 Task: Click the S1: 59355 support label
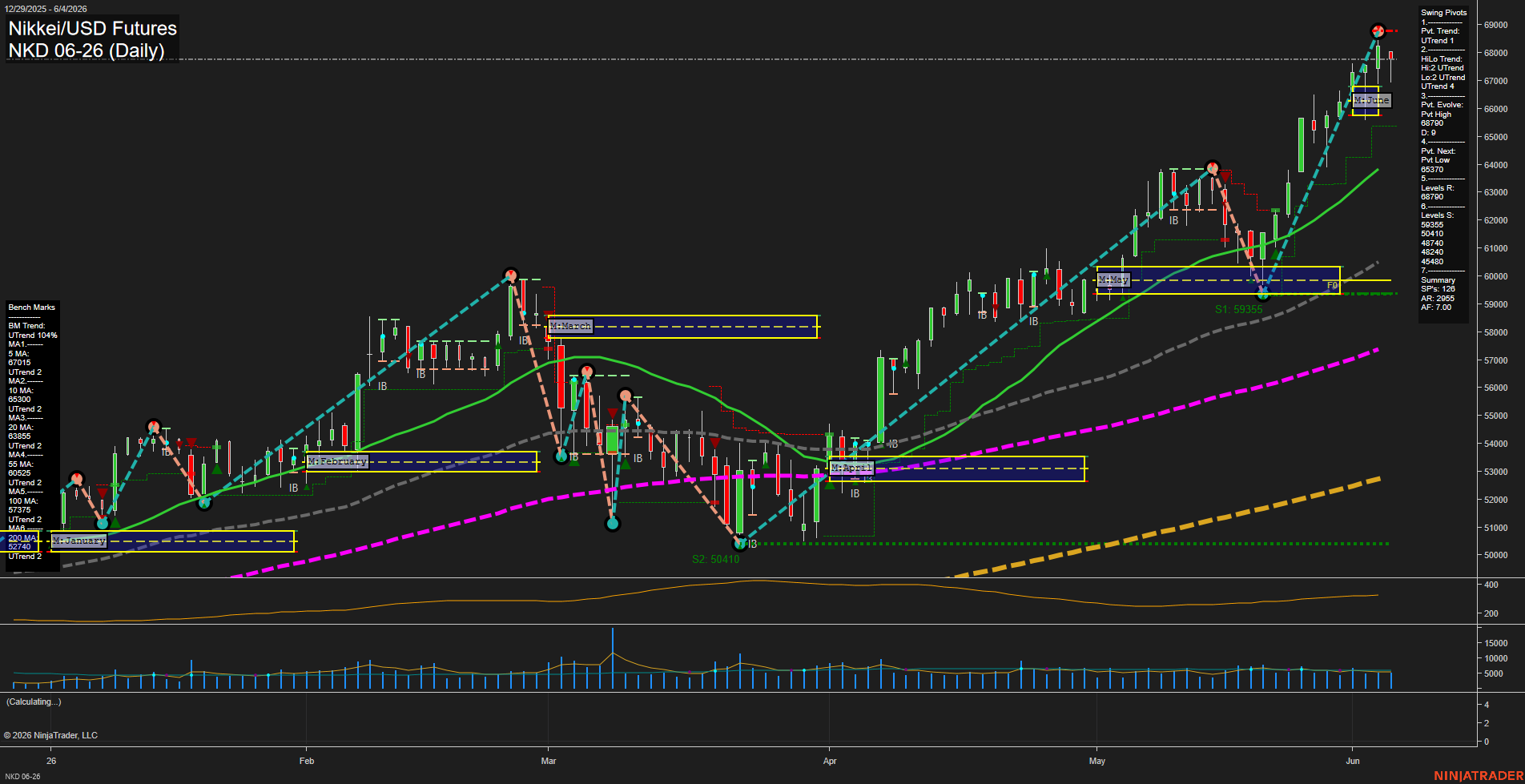[1238, 309]
